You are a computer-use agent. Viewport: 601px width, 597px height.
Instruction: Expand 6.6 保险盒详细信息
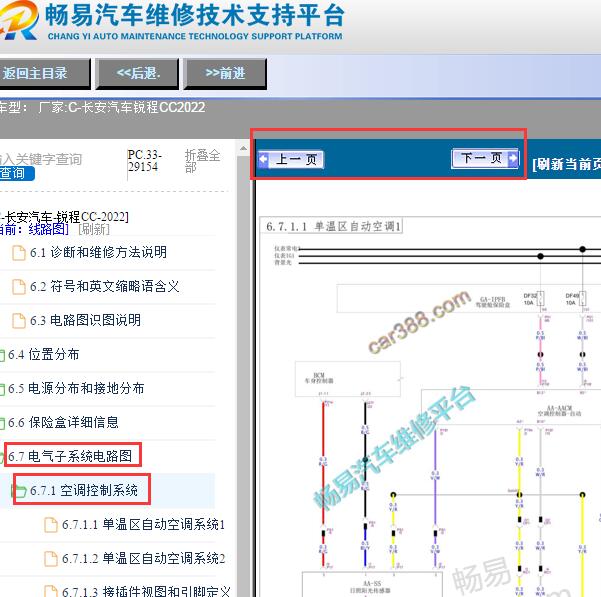63,422
